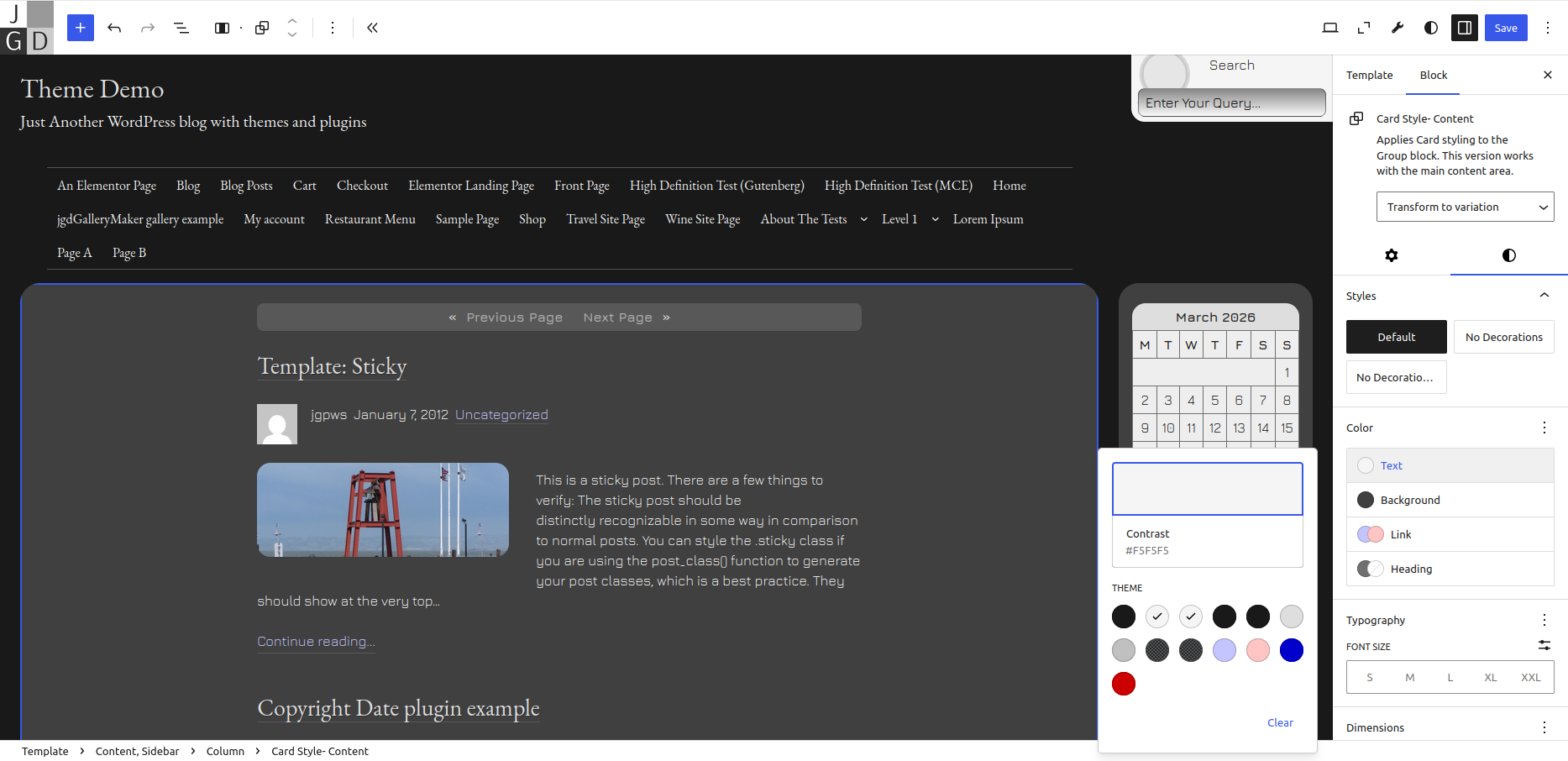Open the Styles half-circle icon in top bar

[x=1431, y=28]
